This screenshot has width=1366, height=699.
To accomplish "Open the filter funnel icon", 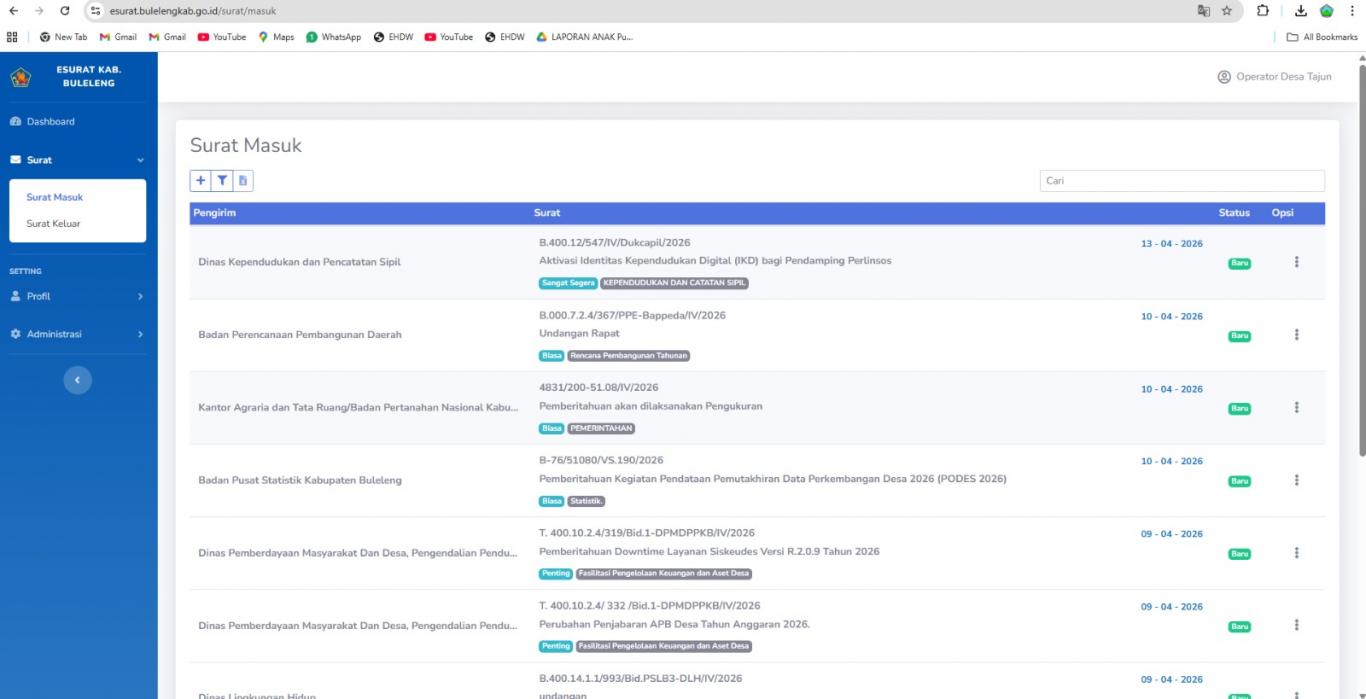I will click(222, 181).
